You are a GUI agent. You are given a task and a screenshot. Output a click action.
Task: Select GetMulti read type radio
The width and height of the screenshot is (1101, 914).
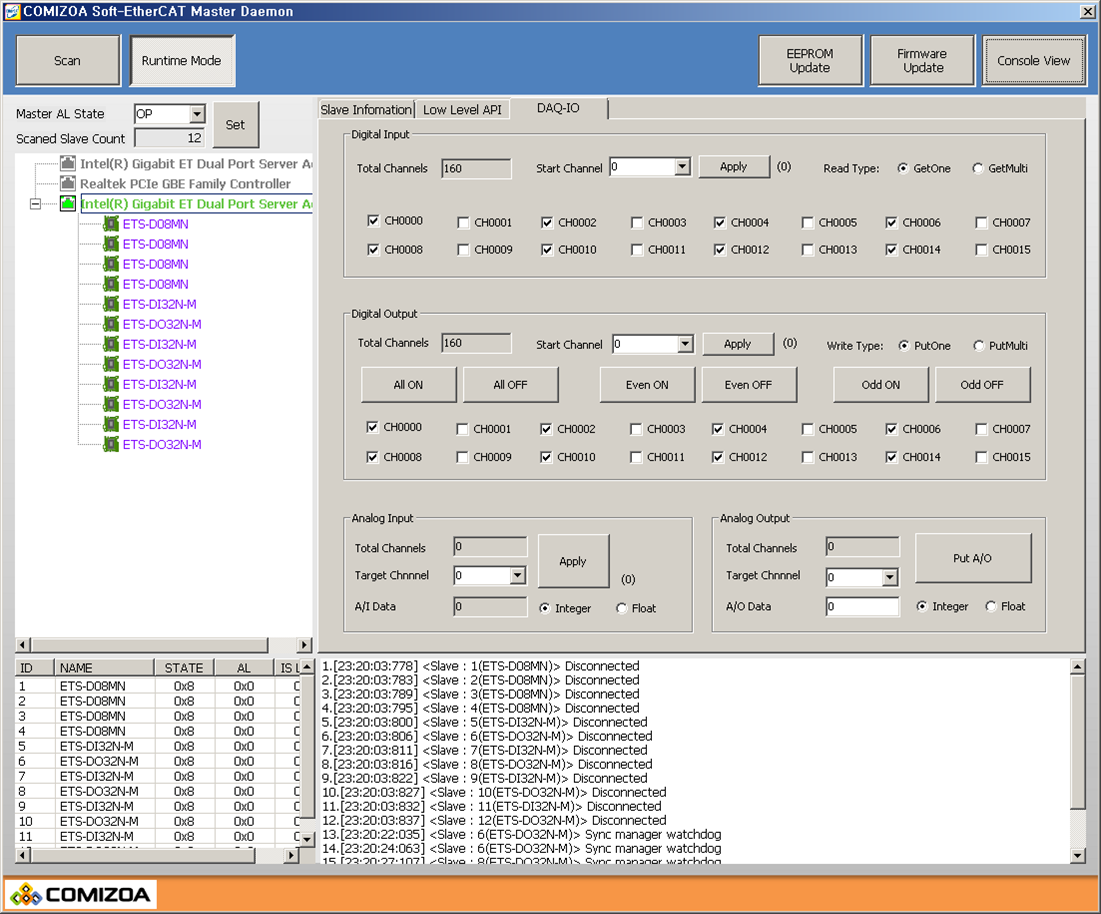click(x=977, y=168)
